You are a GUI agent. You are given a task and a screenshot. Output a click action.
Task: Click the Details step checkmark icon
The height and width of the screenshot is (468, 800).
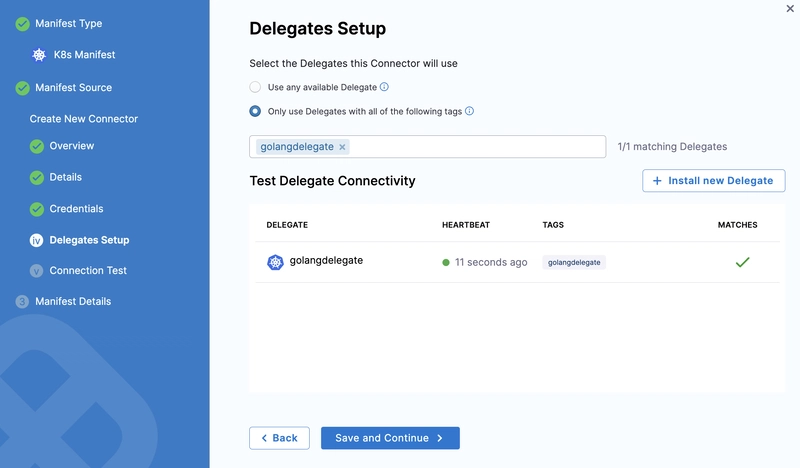tap(37, 178)
